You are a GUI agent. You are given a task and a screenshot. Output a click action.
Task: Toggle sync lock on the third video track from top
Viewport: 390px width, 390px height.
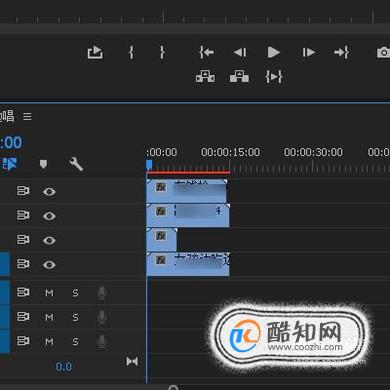[x=23, y=240]
